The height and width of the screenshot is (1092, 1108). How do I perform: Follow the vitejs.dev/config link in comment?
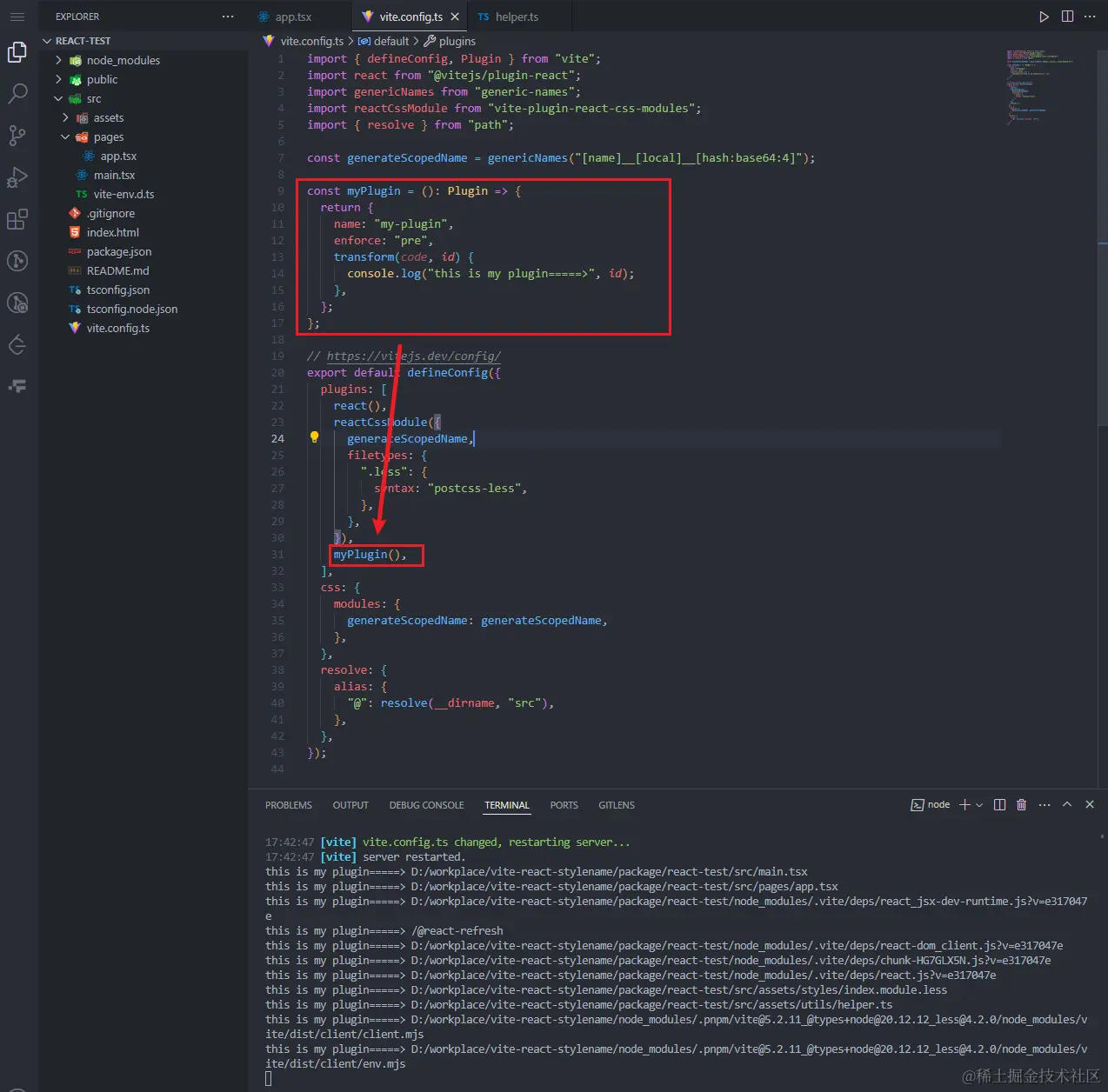(414, 356)
